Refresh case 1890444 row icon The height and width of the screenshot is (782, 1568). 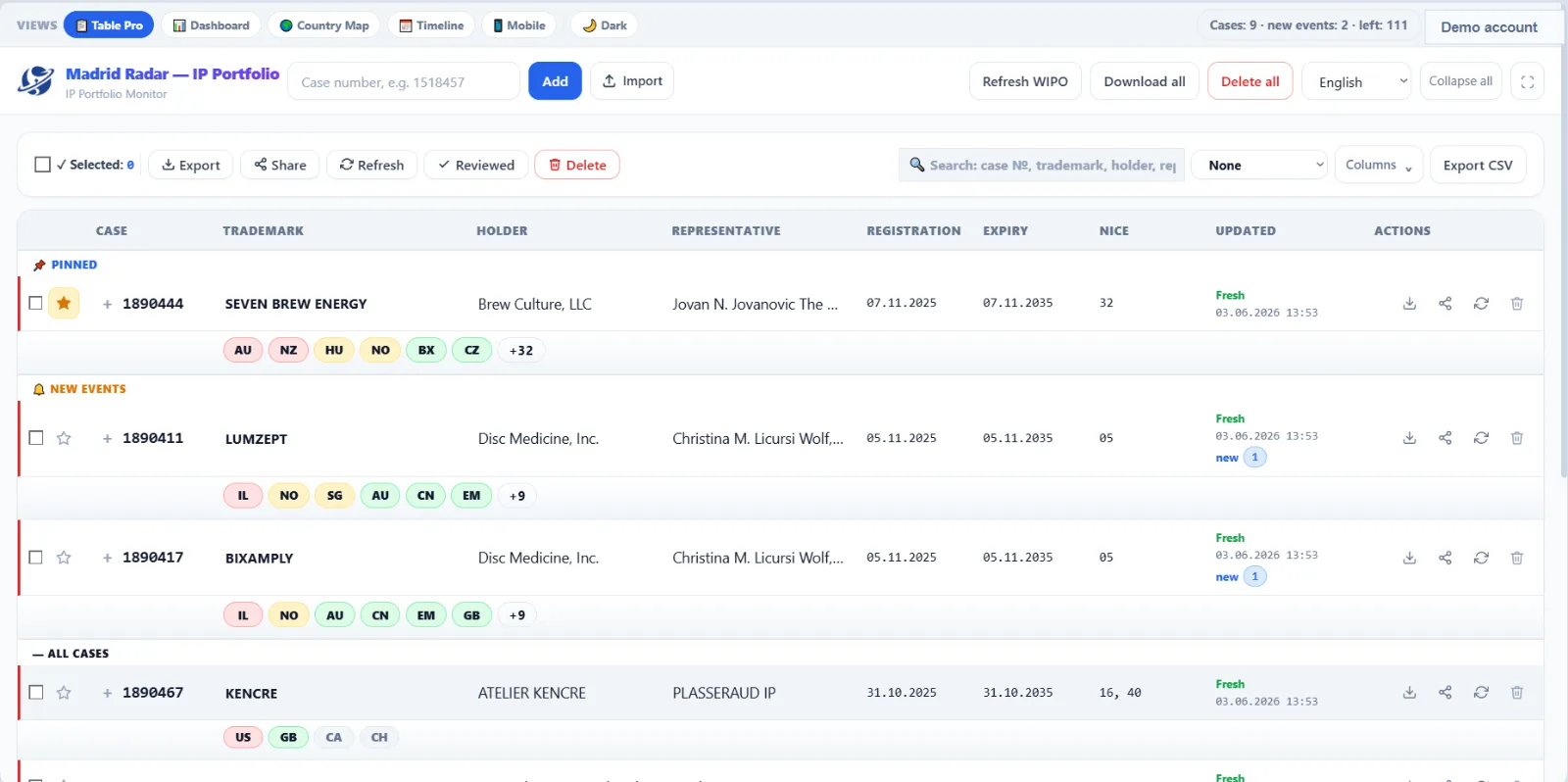pyautogui.click(x=1481, y=304)
